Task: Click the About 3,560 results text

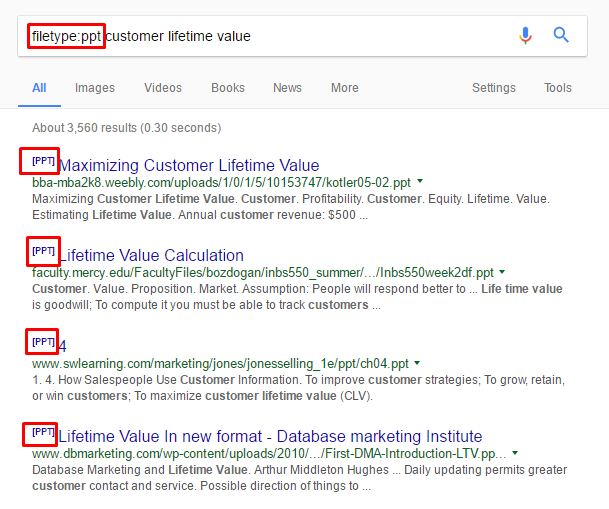Action: tap(126, 128)
